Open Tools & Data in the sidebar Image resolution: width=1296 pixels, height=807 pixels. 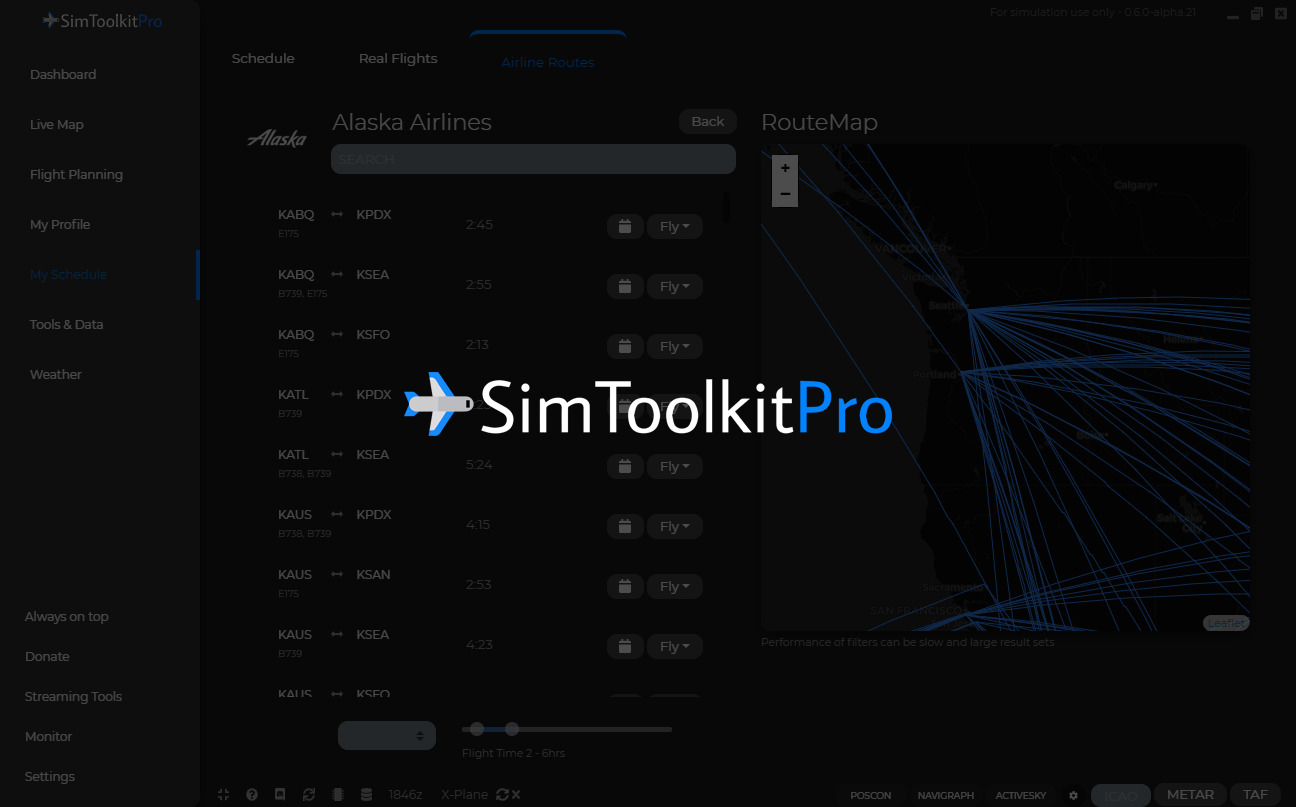click(66, 325)
